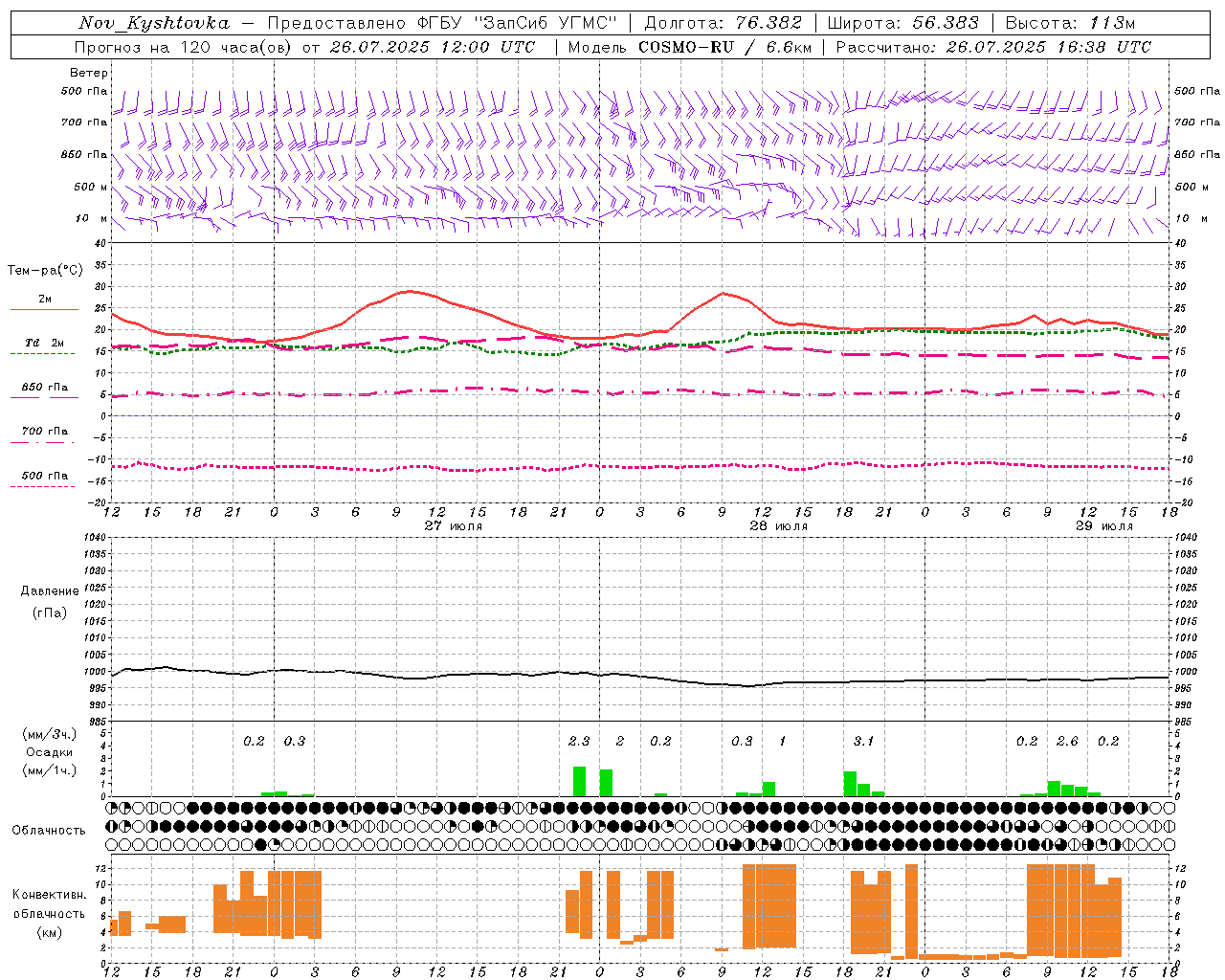Click the 29 июля date label
This screenshot has height=980, width=1225.
click(x=1104, y=526)
